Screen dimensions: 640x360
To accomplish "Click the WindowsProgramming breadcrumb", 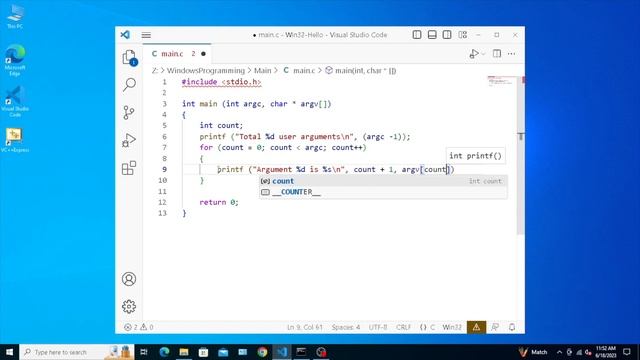I will (206, 71).
